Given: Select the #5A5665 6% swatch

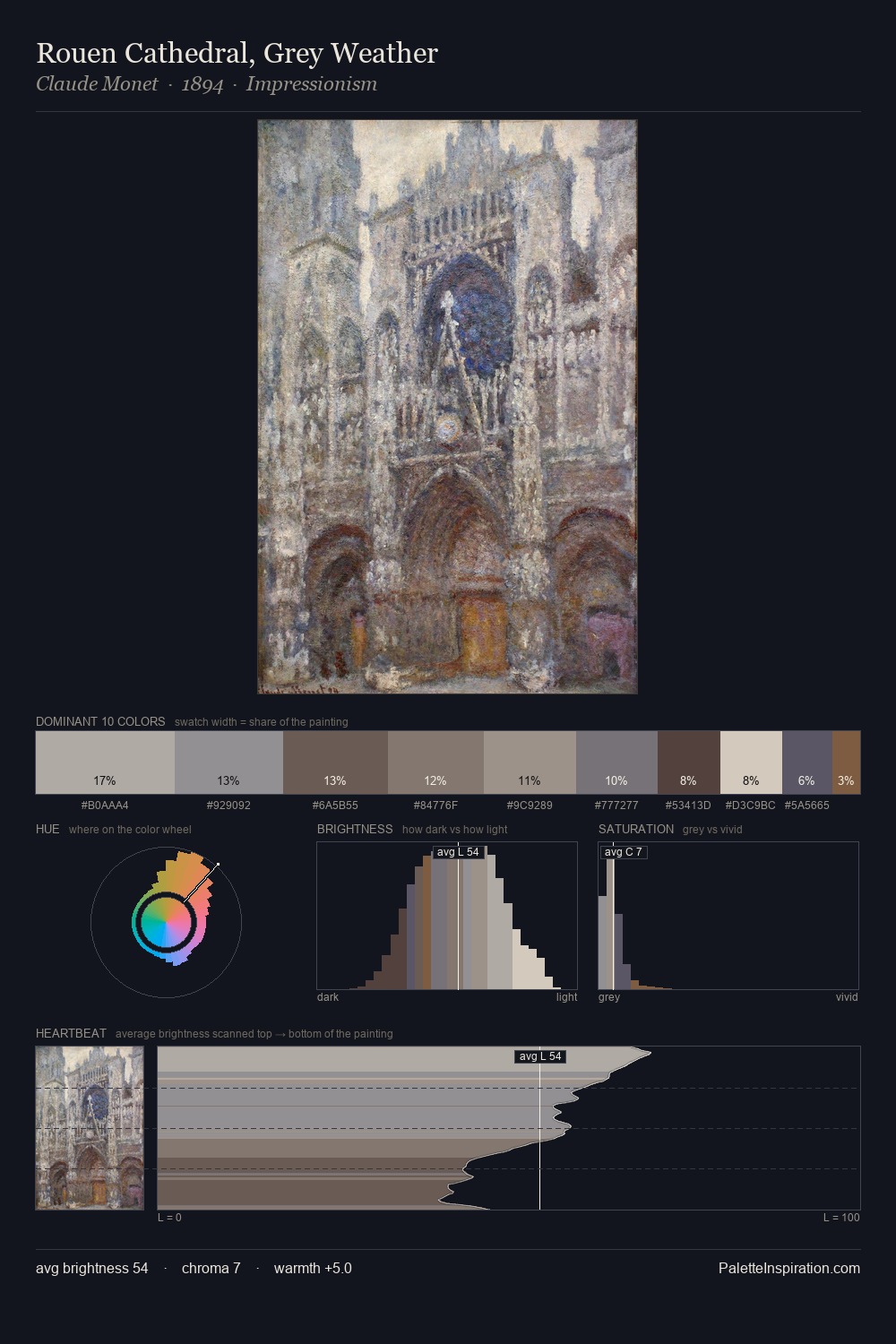Looking at the screenshot, I should pyautogui.click(x=807, y=762).
